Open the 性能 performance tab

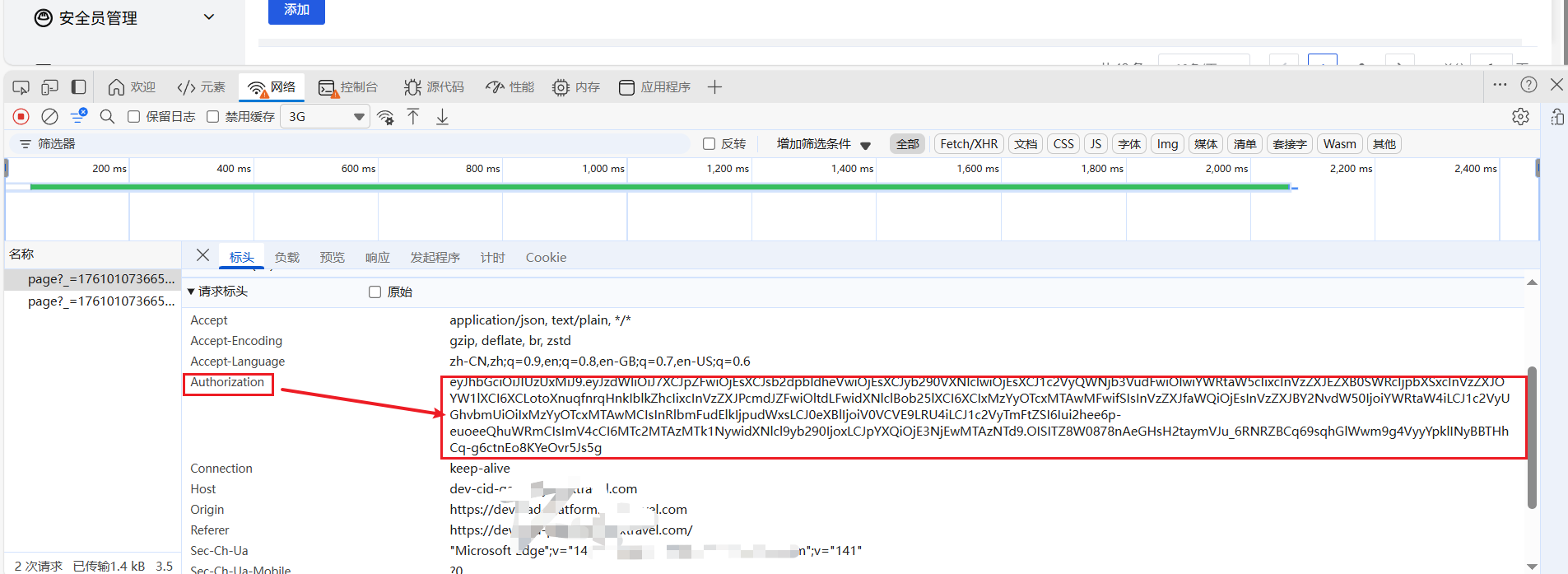click(x=510, y=87)
